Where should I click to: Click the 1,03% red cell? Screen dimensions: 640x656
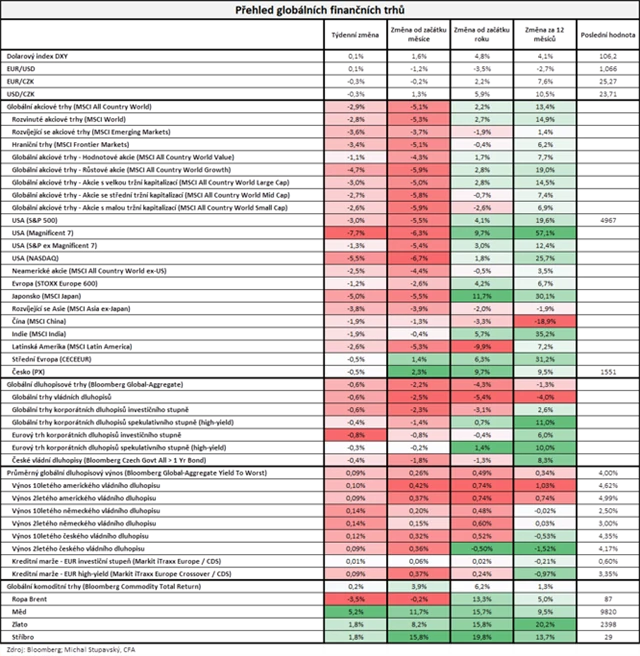(x=545, y=485)
